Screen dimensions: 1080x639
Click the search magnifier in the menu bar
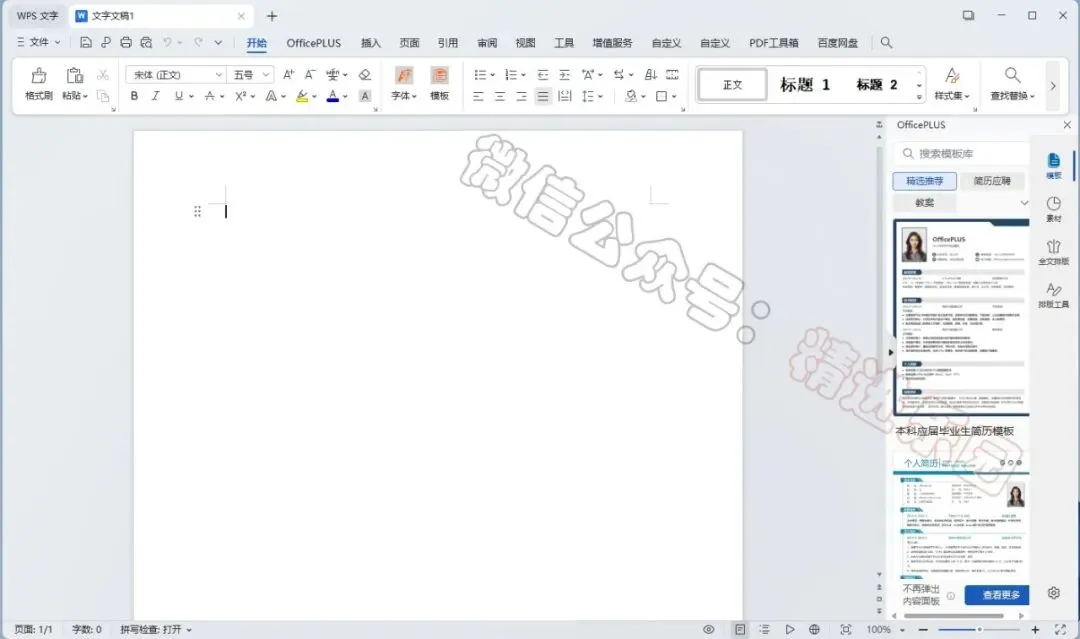pyautogui.click(x=886, y=43)
